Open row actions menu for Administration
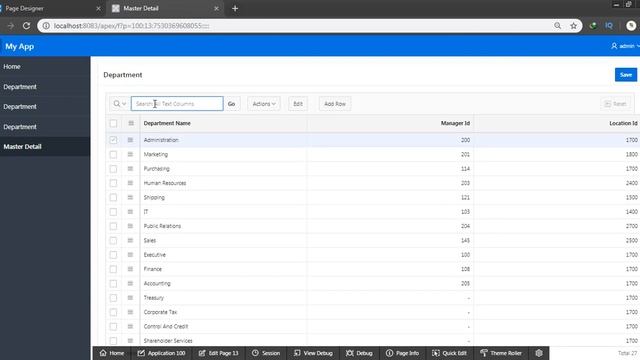This screenshot has width=640, height=360. 130,140
